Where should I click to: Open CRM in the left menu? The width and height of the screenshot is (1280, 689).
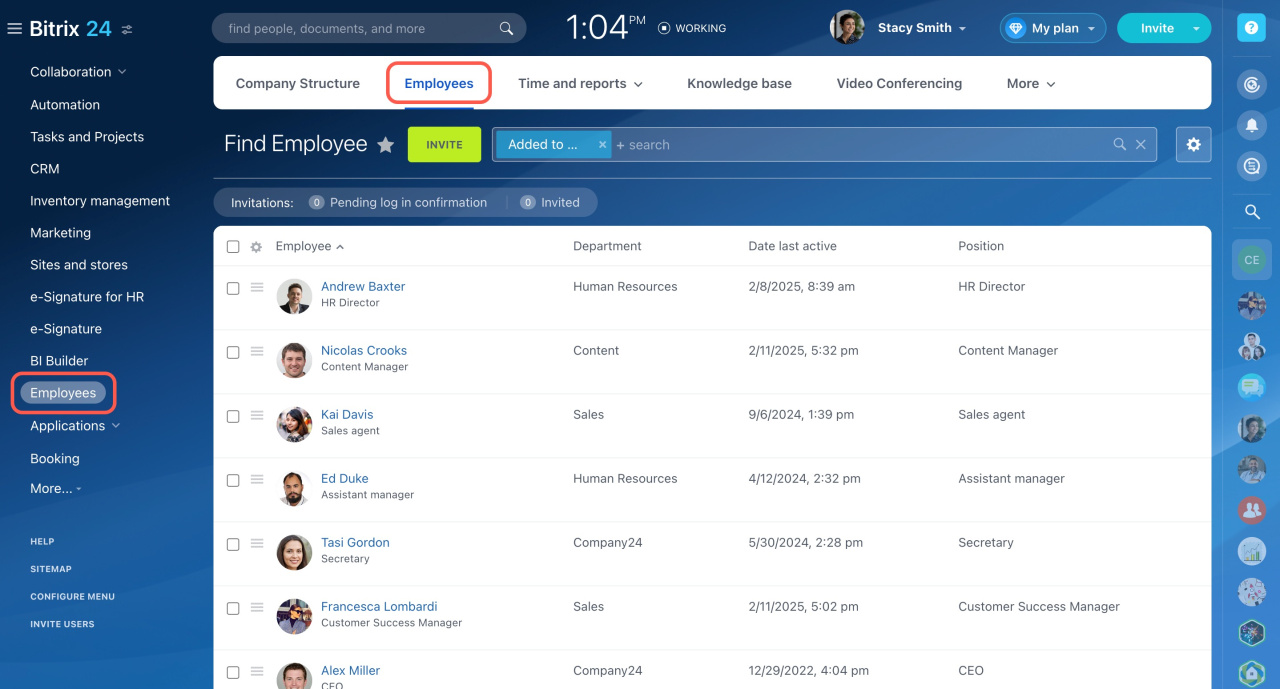point(45,169)
